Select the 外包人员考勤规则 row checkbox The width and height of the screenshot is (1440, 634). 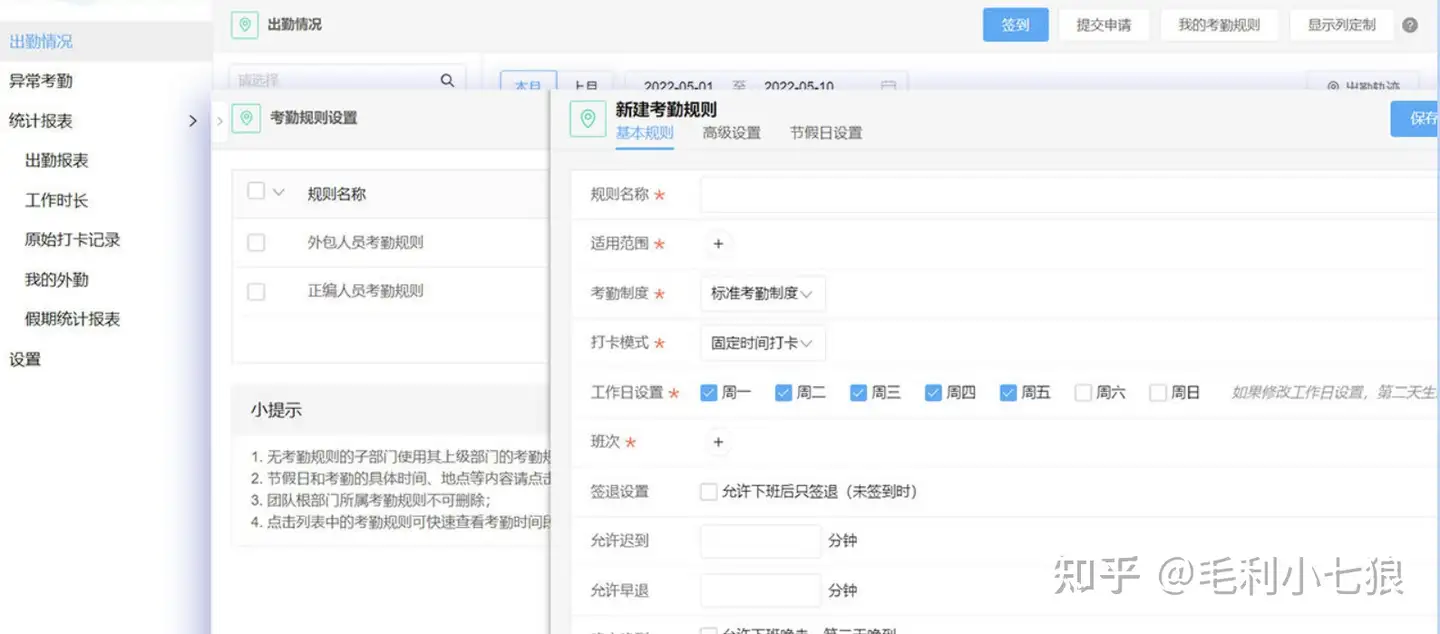(256, 243)
